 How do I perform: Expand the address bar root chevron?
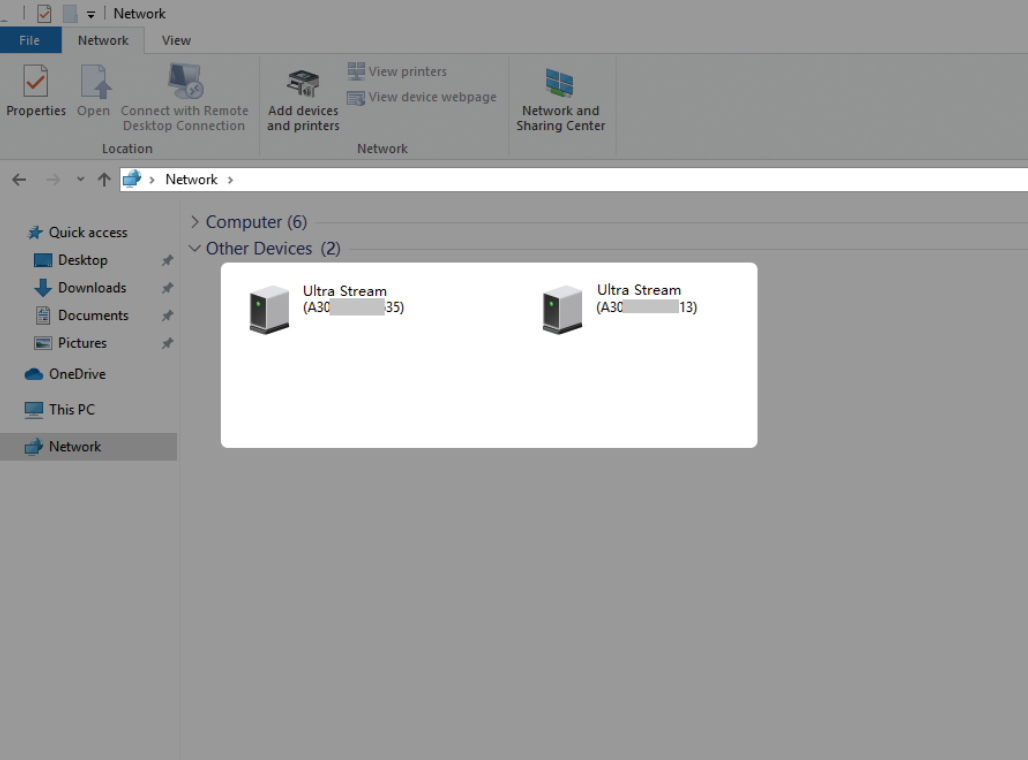(152, 180)
